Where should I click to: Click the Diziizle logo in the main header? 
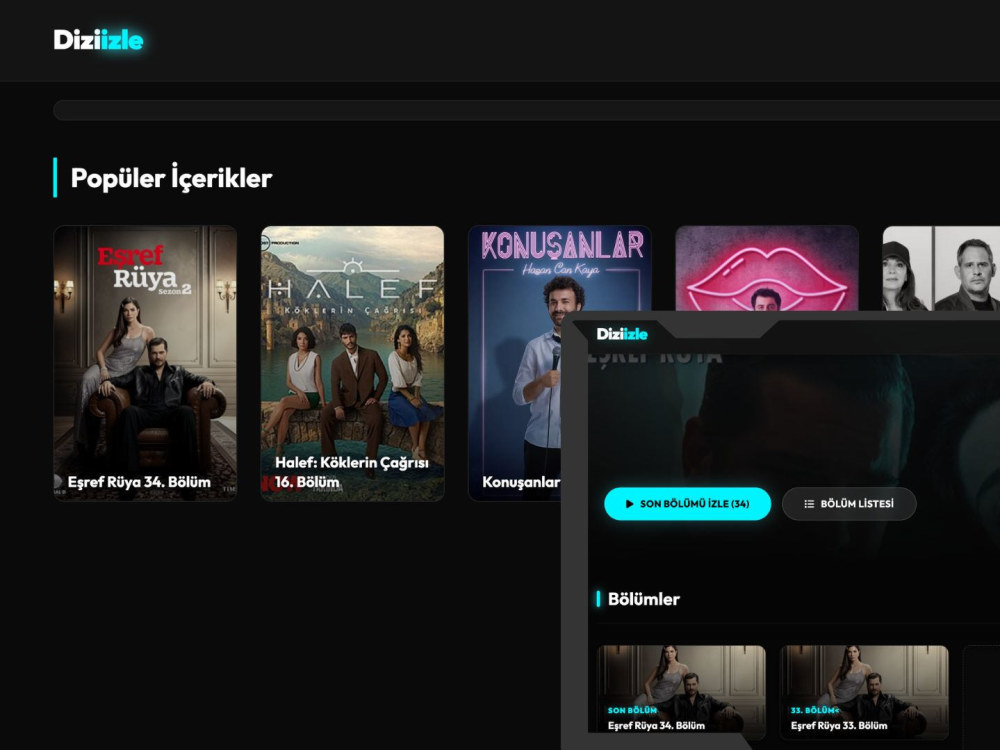click(x=98, y=40)
